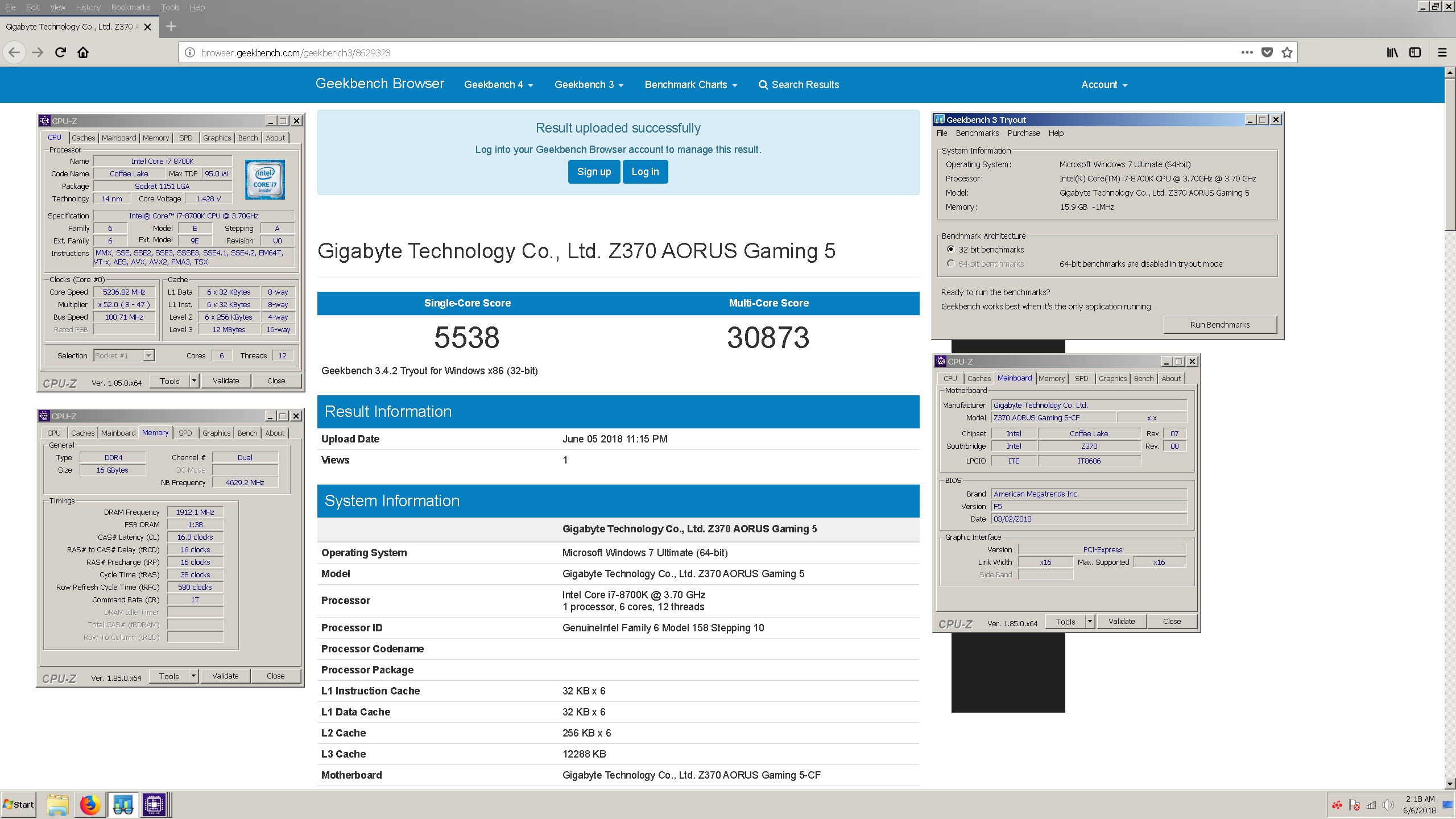Screen dimensions: 1456x819
Task: Click the Log in button
Action: point(645,172)
